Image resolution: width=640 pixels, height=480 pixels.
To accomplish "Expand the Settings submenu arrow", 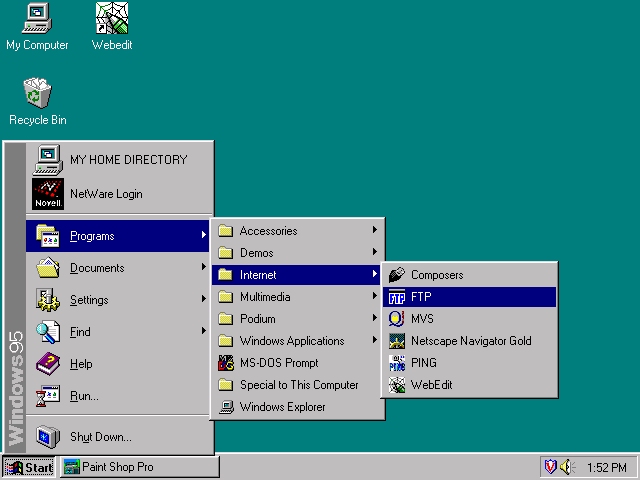I will (204, 299).
